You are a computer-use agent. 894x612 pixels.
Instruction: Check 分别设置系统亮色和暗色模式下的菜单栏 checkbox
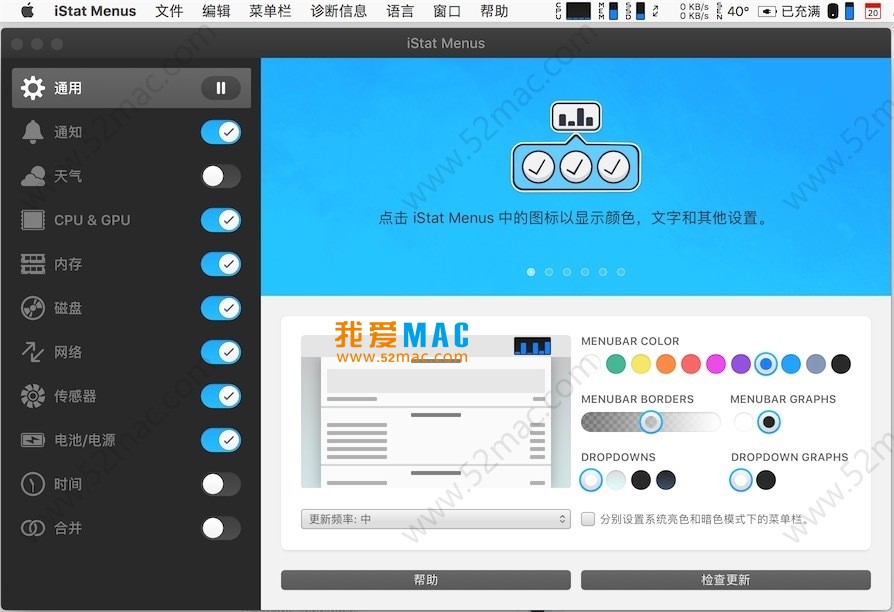(x=588, y=519)
